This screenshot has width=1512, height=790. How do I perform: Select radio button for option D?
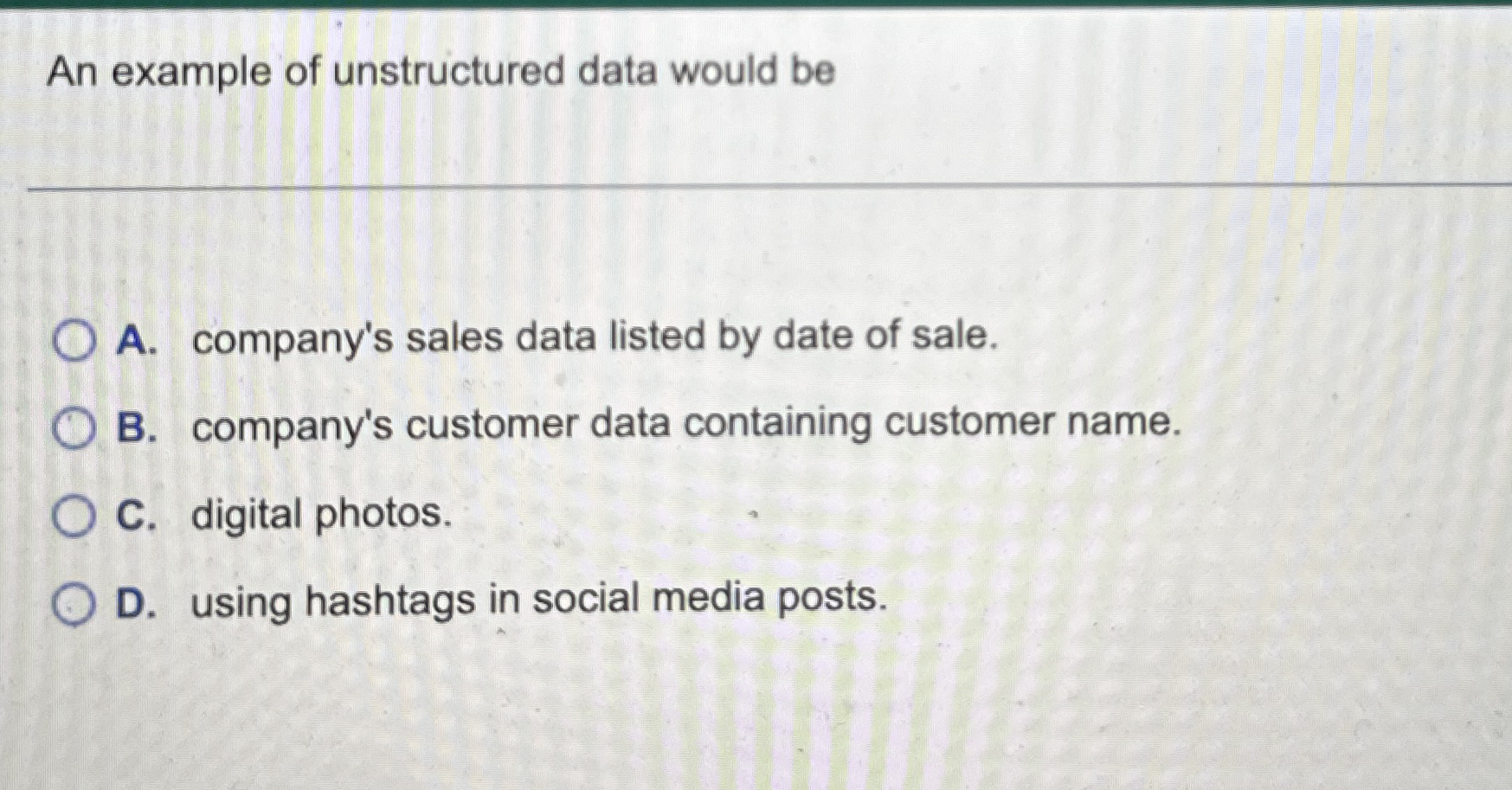point(74,603)
